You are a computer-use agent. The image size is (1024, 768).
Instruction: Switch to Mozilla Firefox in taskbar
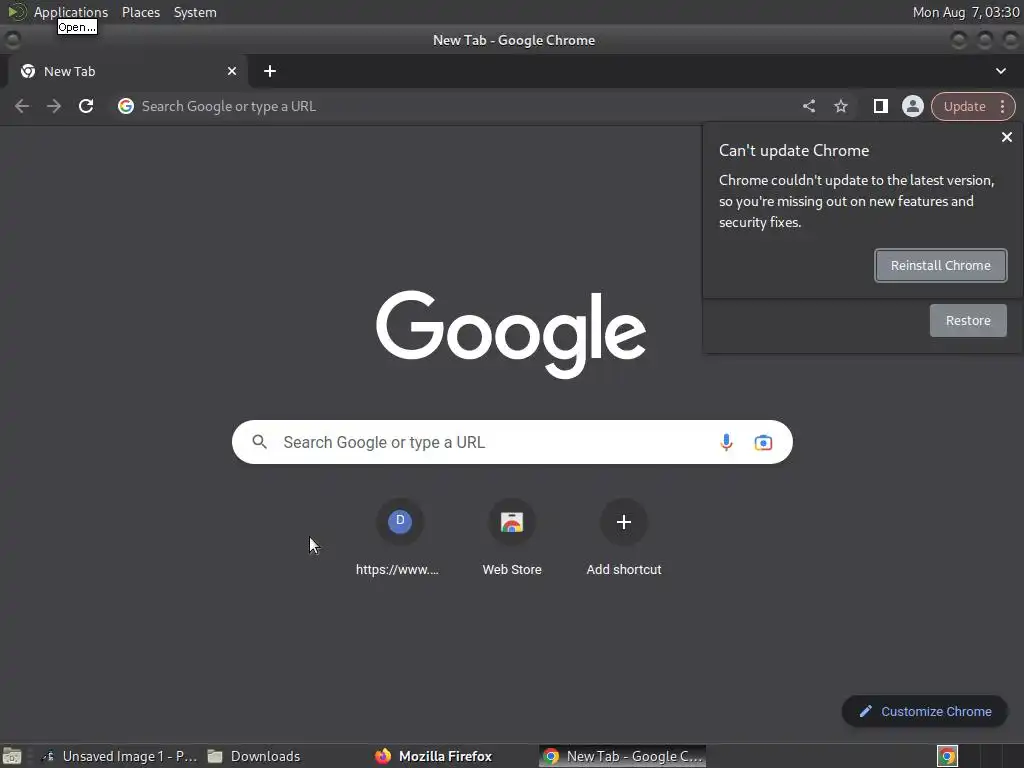point(434,756)
